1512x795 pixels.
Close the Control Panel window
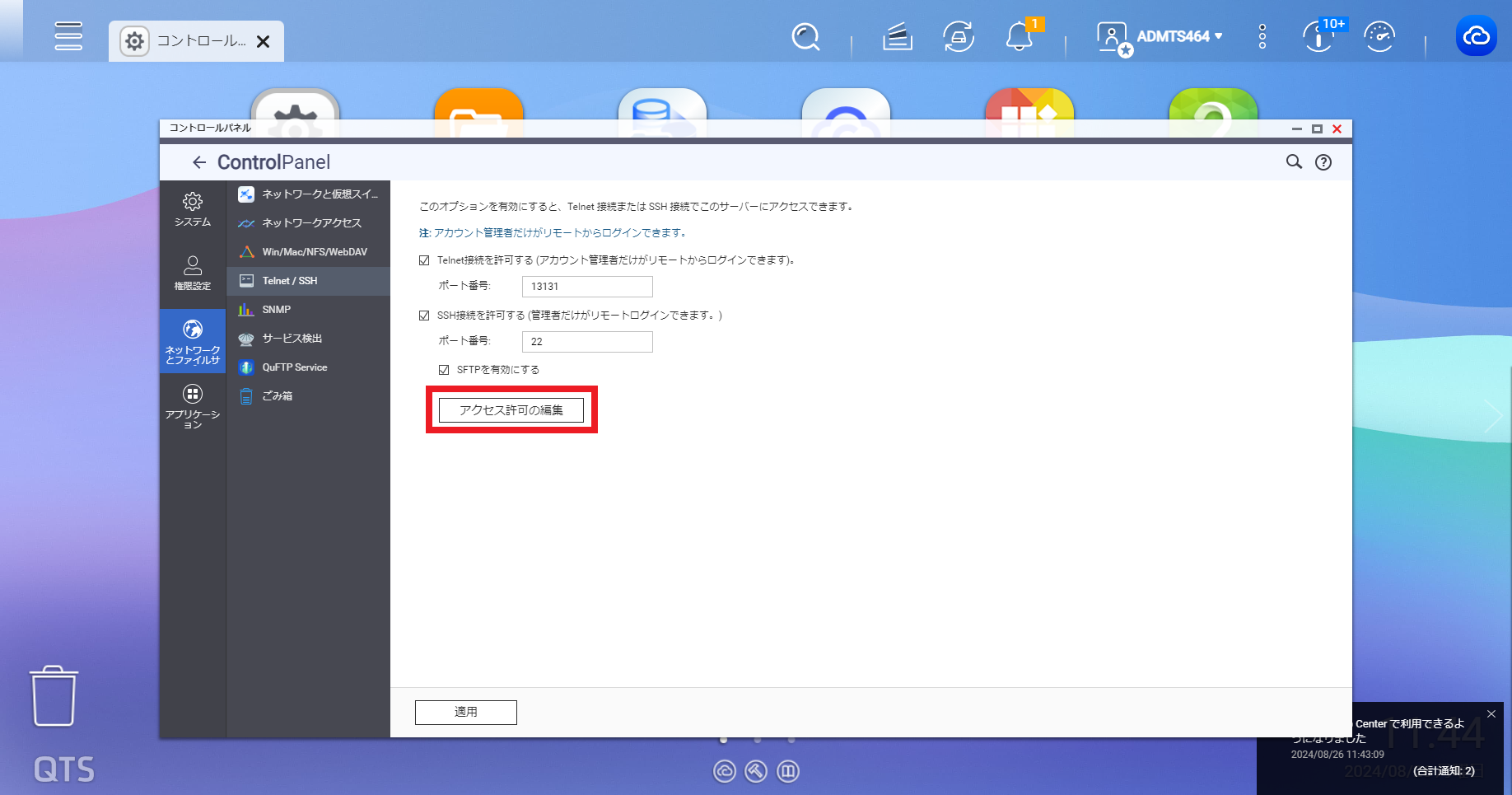pos(1337,129)
